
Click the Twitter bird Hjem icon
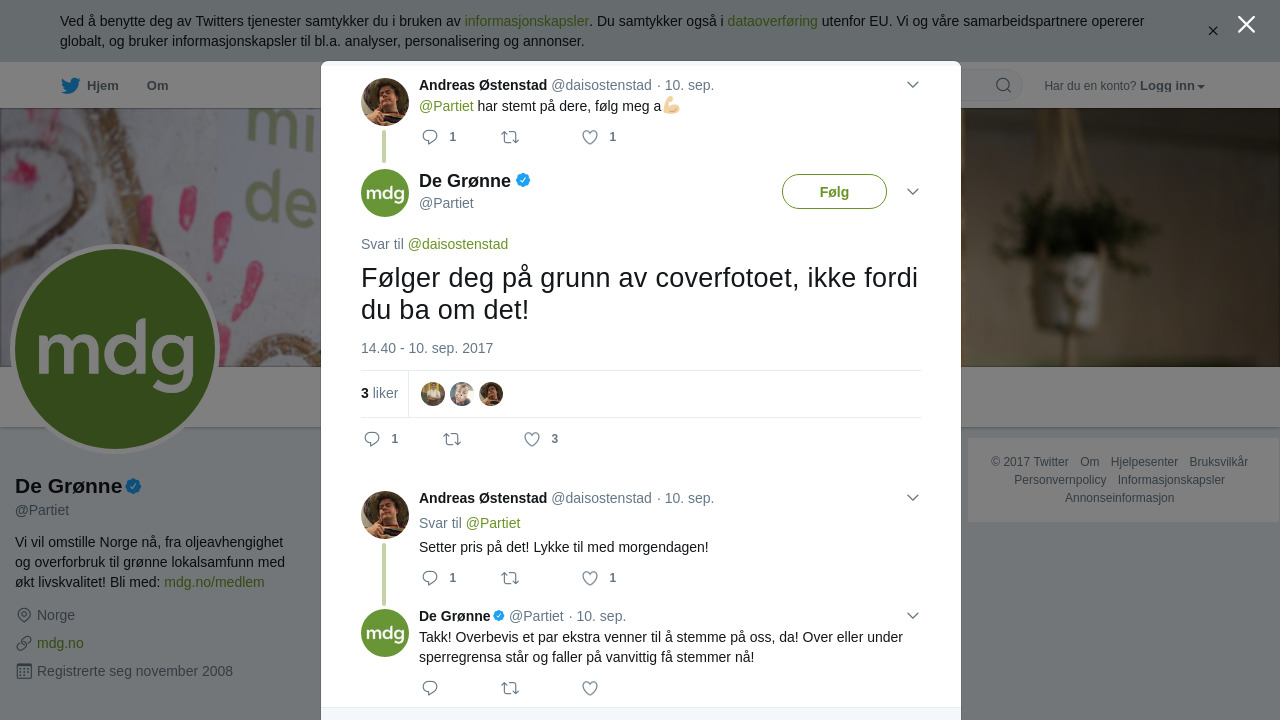click(x=70, y=86)
